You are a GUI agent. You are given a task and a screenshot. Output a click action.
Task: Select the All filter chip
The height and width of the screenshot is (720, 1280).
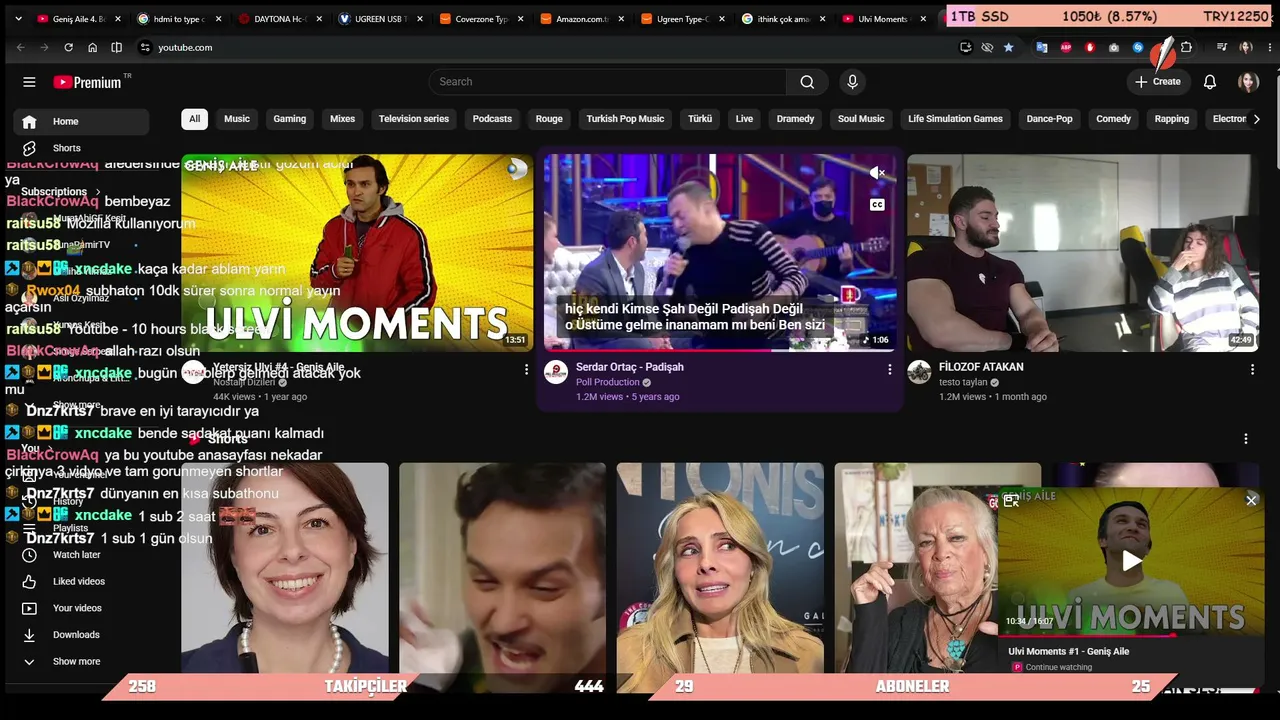pos(194,119)
